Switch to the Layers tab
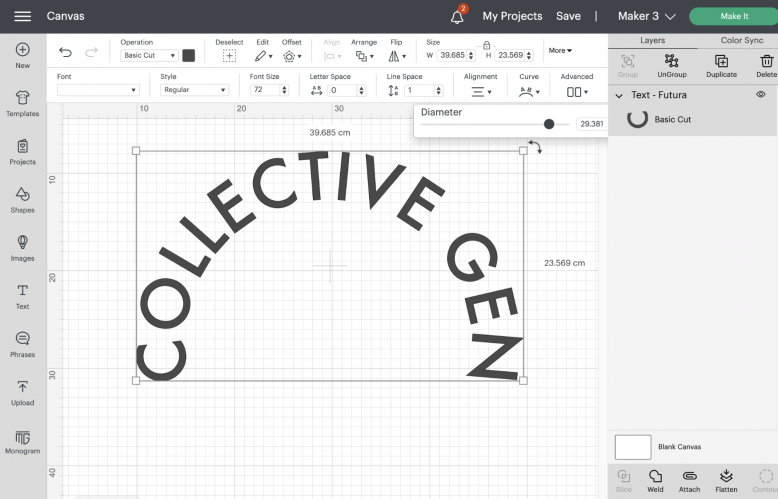This screenshot has width=778, height=499. coord(652,41)
